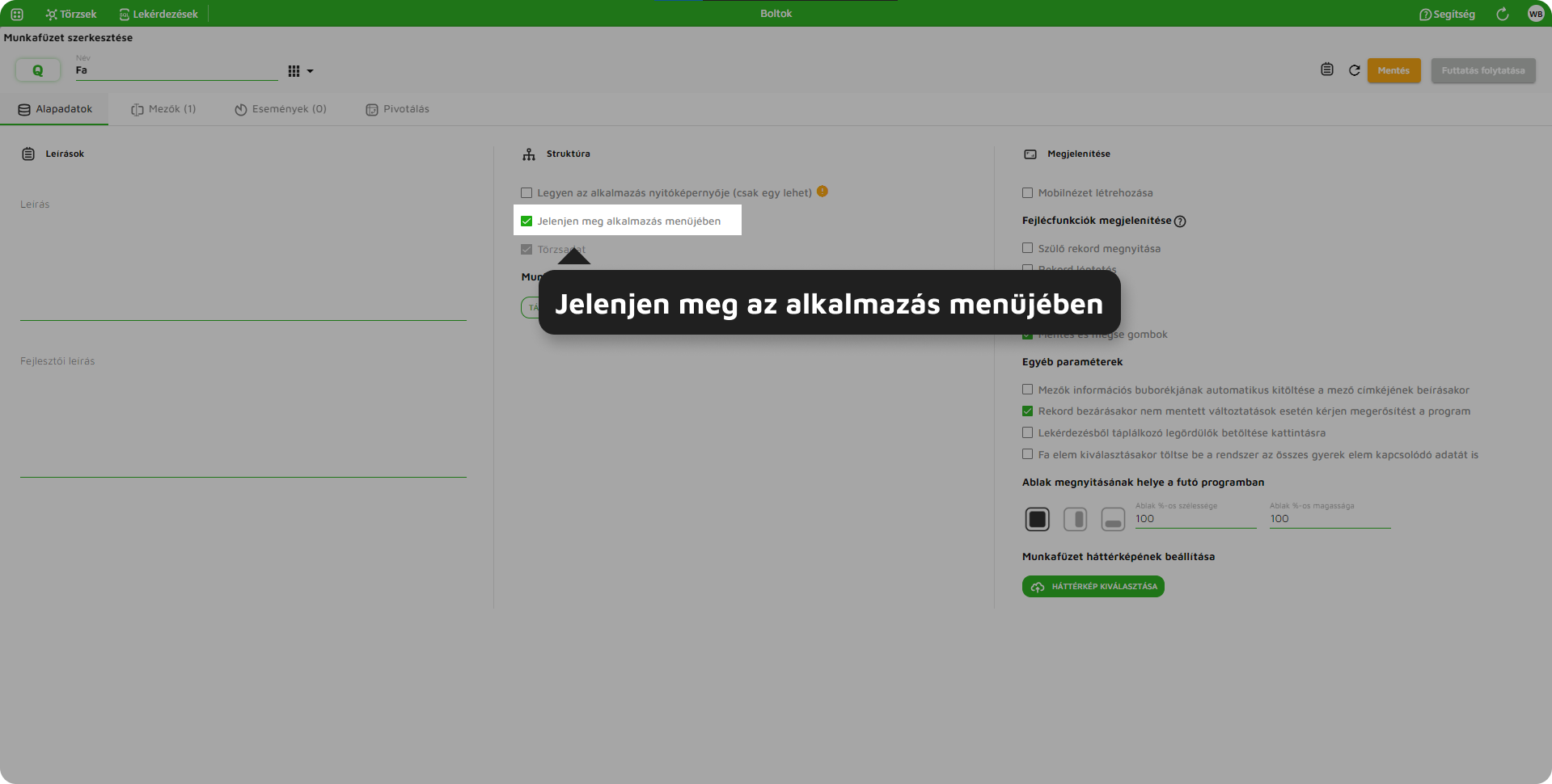Click the Leírások section icon
1552x784 pixels.
click(28, 154)
